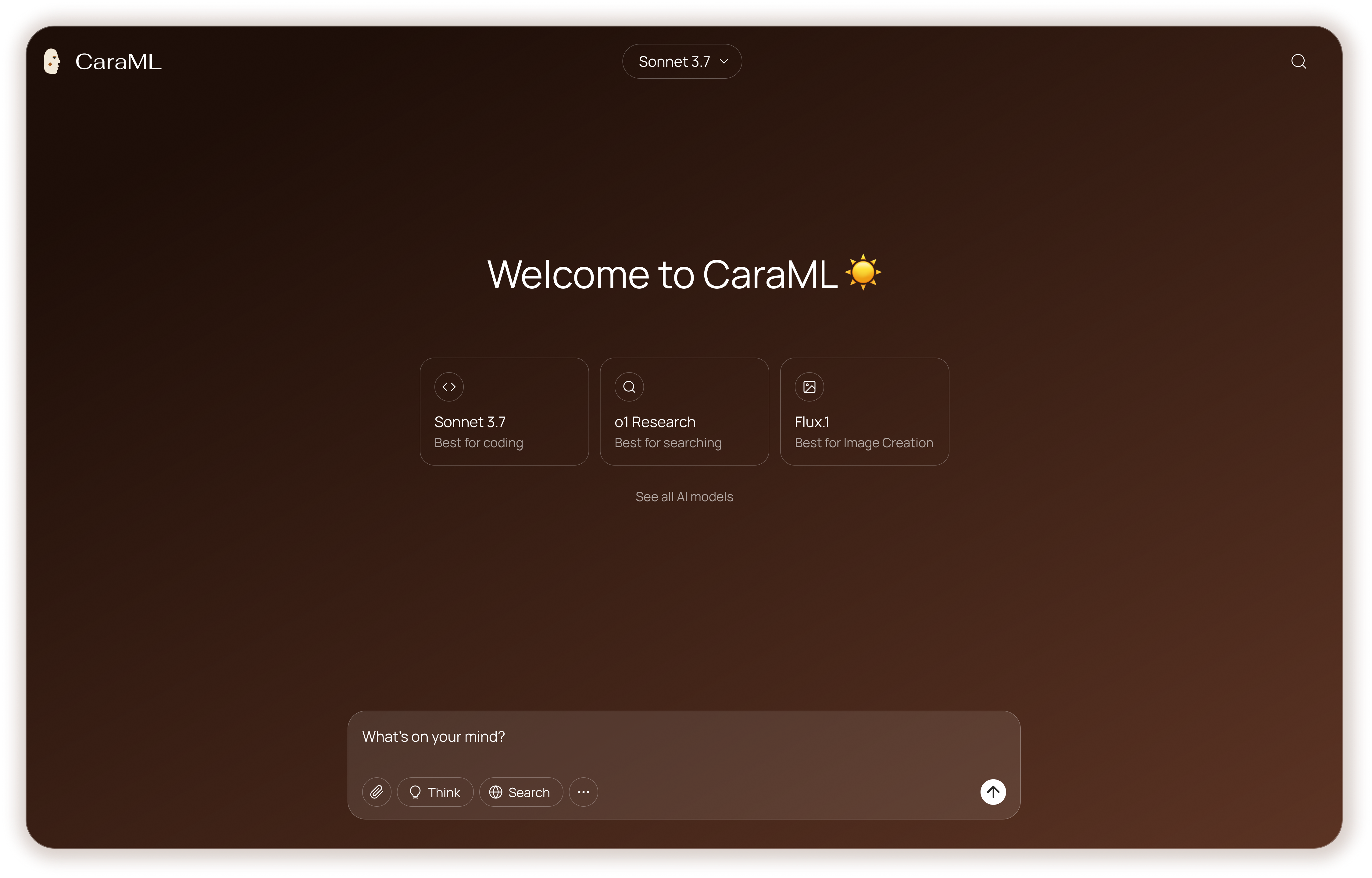This screenshot has width=1372, height=878.
Task: Open the Sonnet 3.7 model selector dropdown
Action: point(682,61)
